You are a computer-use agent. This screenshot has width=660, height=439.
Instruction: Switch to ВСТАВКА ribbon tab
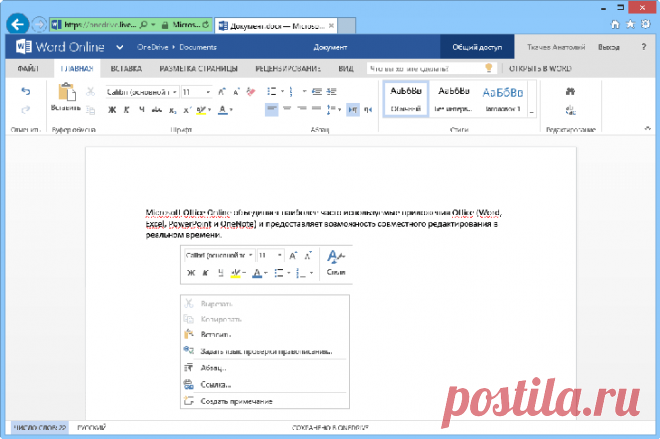pyautogui.click(x=126, y=69)
